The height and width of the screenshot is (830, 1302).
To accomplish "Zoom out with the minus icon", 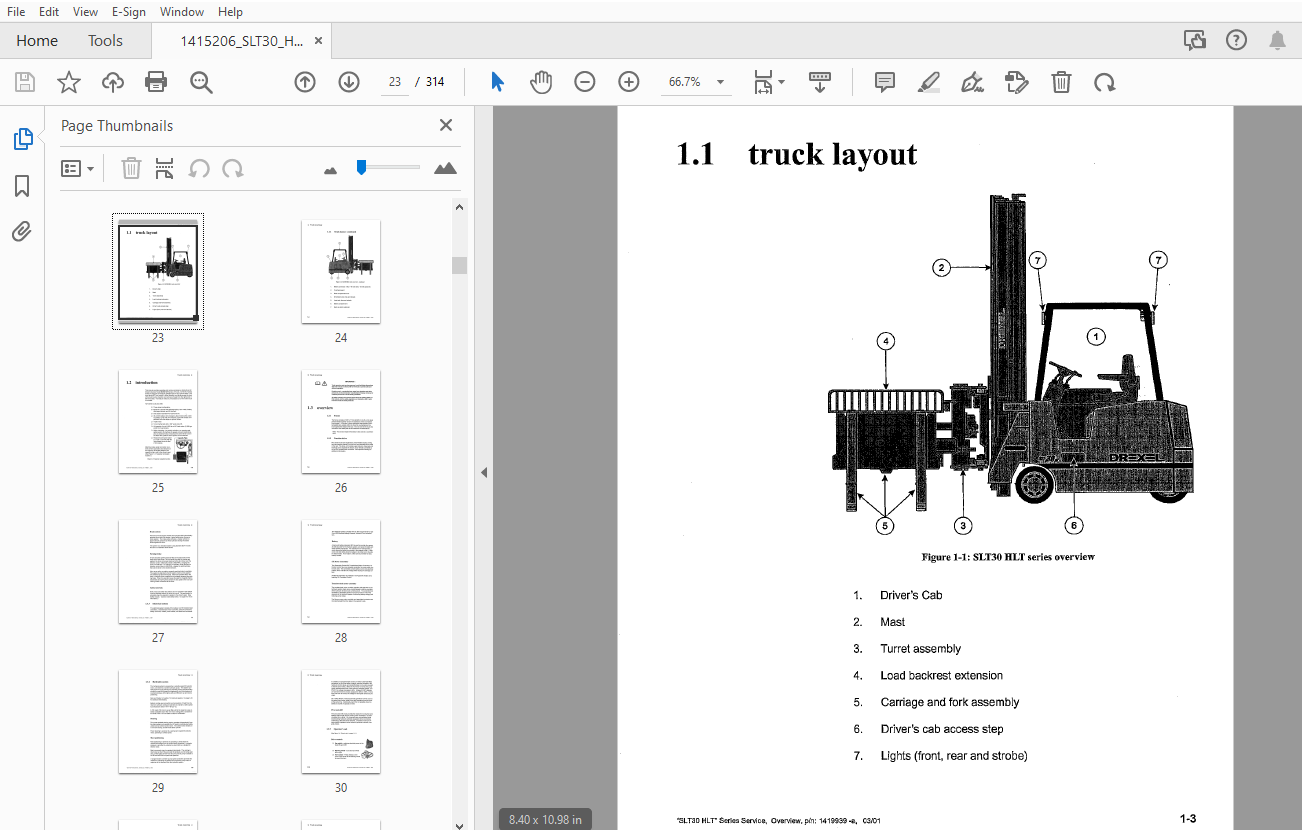I will click(x=585, y=82).
